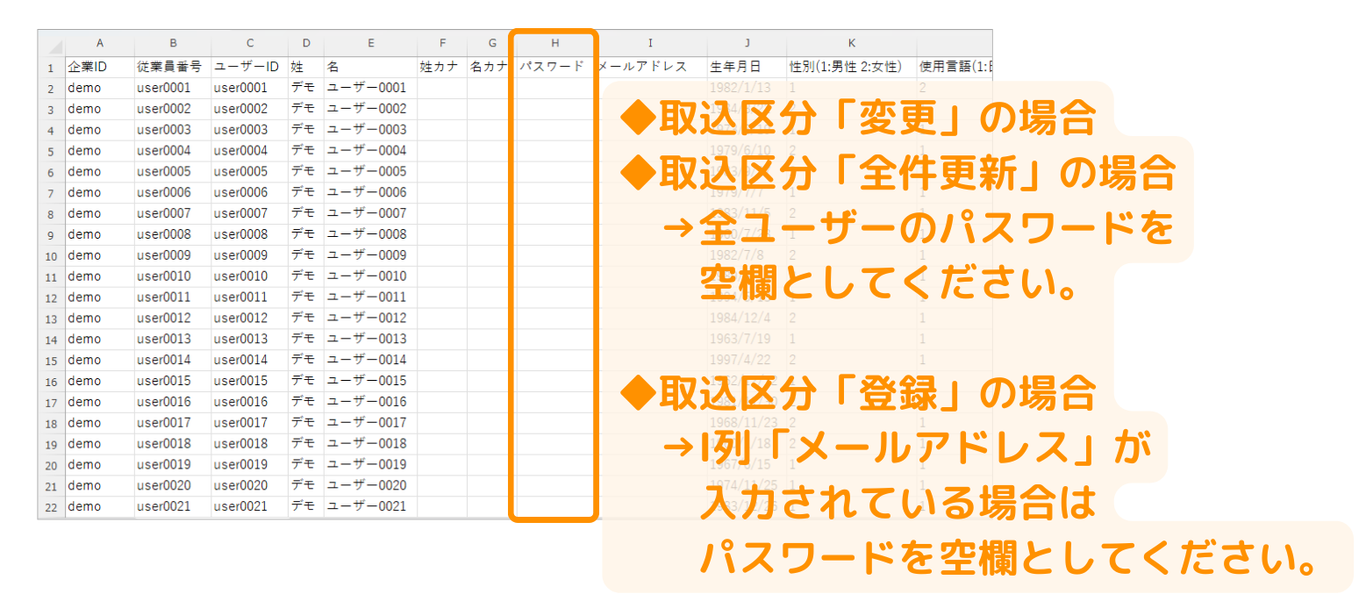
Task: Click column K header
Action: (851, 44)
